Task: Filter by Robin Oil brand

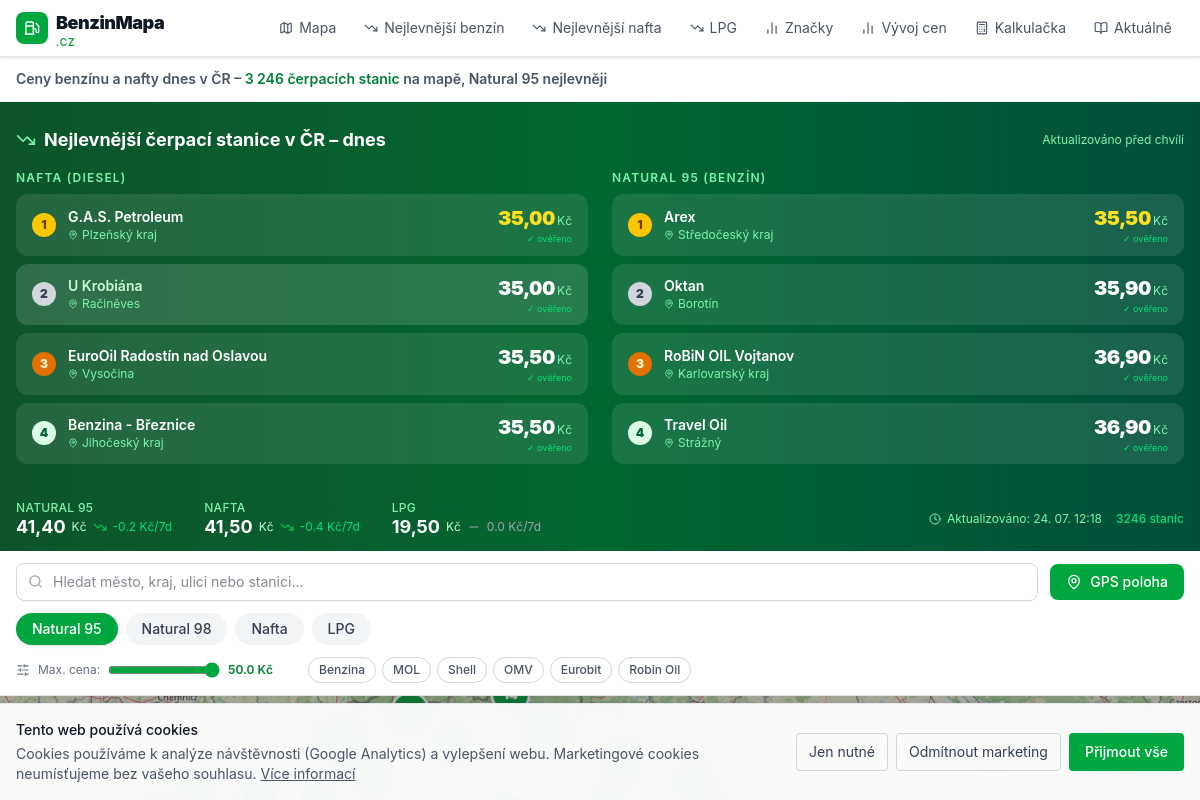Action: pos(654,670)
